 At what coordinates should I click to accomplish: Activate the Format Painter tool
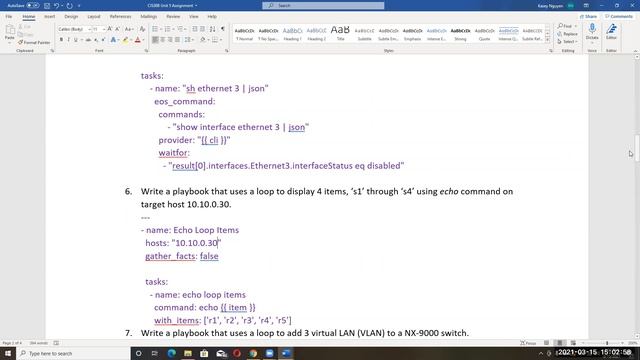coord(34,42)
